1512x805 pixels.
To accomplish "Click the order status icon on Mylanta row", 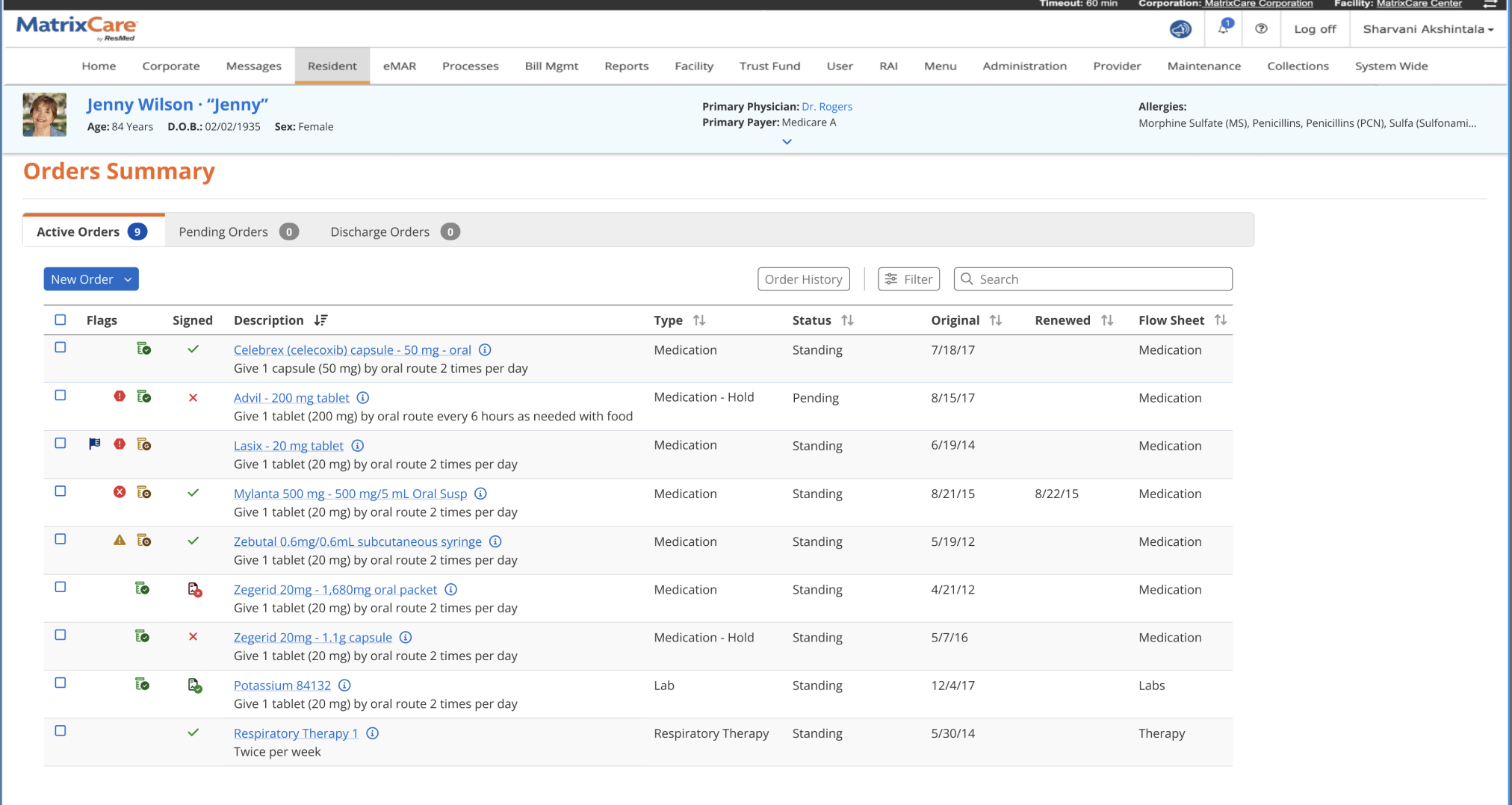I will click(144, 492).
